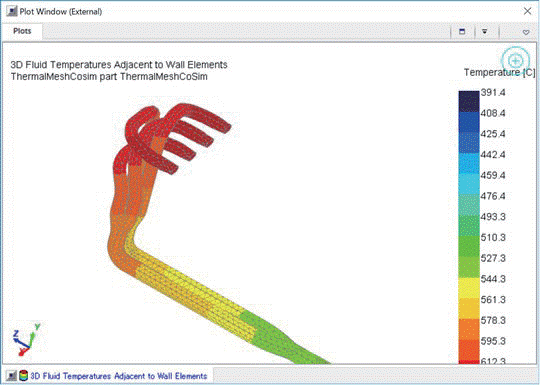This screenshot has height=385, width=540.
Task: Open the black triangle plot options menu
Action: [485, 32]
